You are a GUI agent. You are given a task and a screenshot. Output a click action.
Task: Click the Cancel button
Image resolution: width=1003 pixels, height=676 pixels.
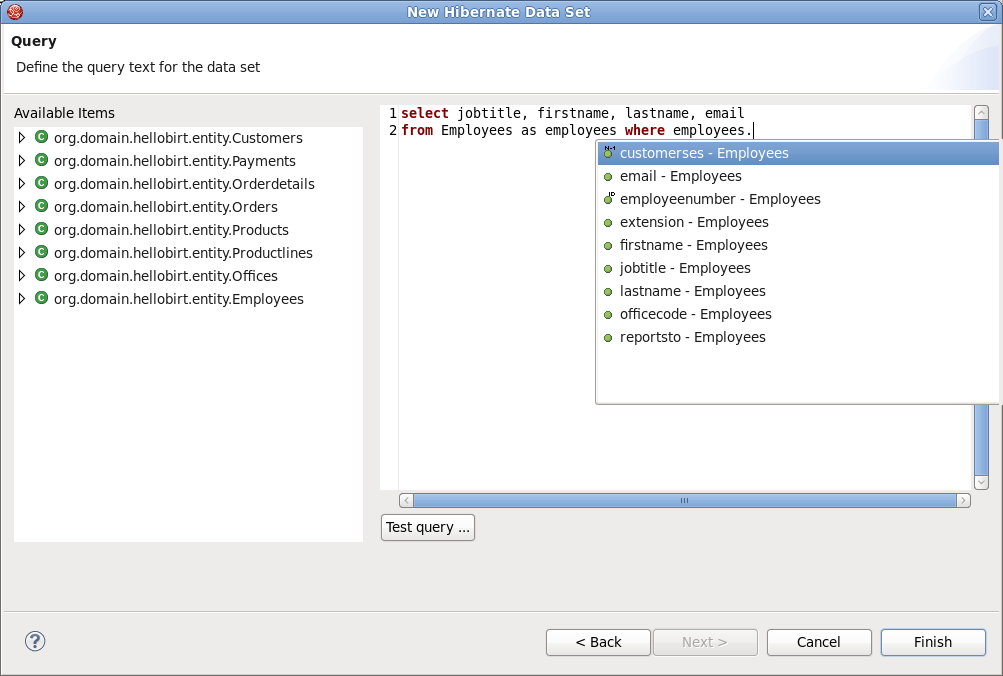[818, 642]
